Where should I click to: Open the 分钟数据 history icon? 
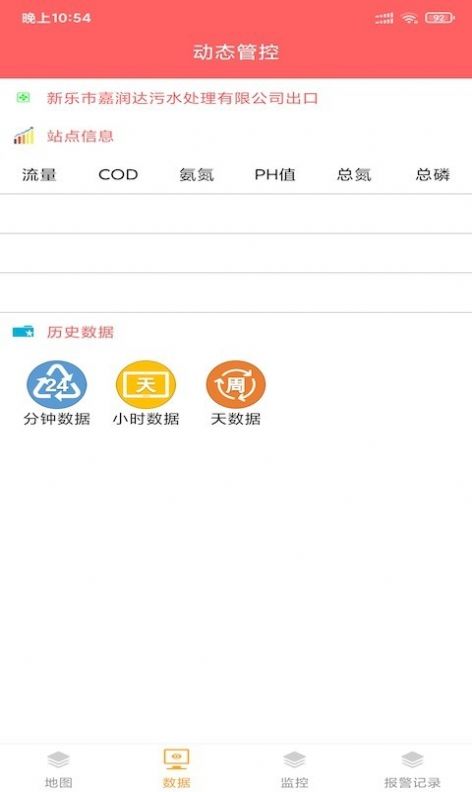point(57,385)
